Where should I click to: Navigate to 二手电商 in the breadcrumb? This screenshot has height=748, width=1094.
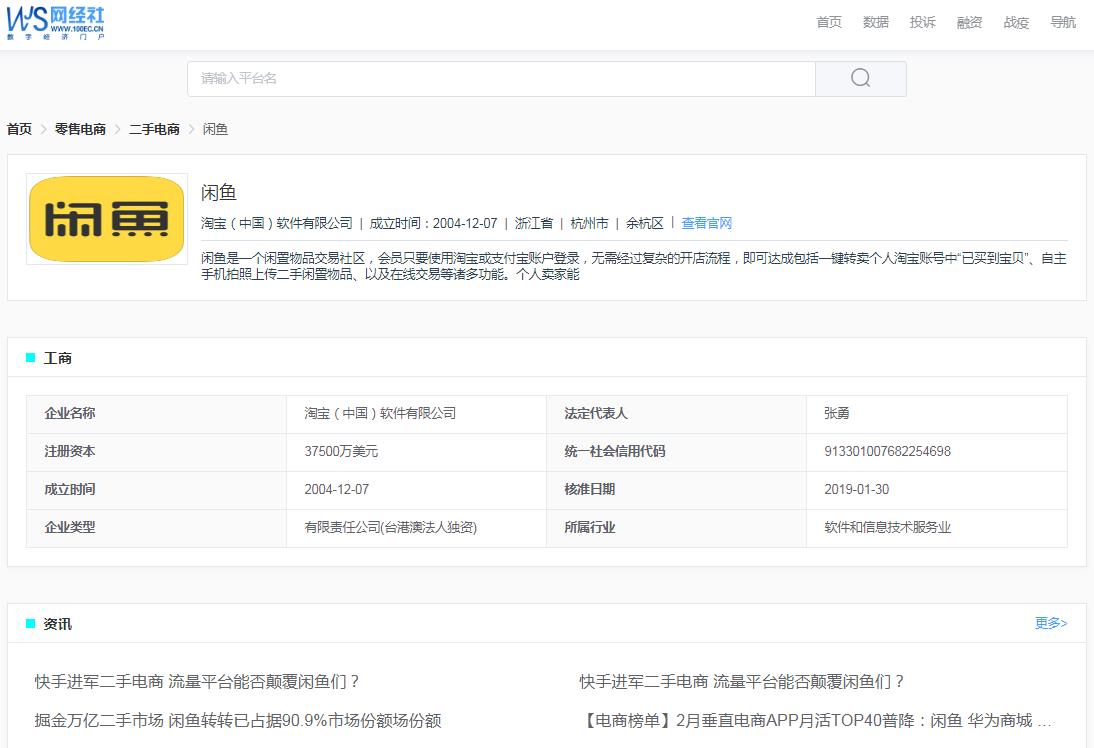pyautogui.click(x=152, y=129)
